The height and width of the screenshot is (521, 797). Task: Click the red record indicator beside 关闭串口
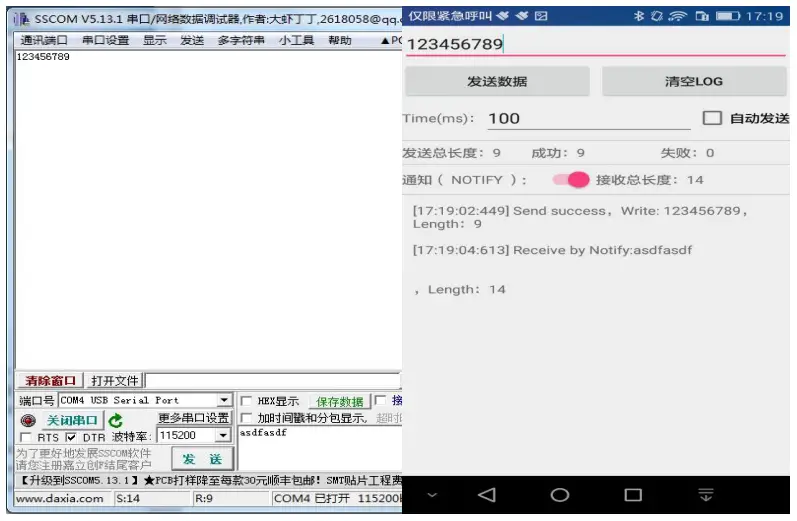coord(28,420)
